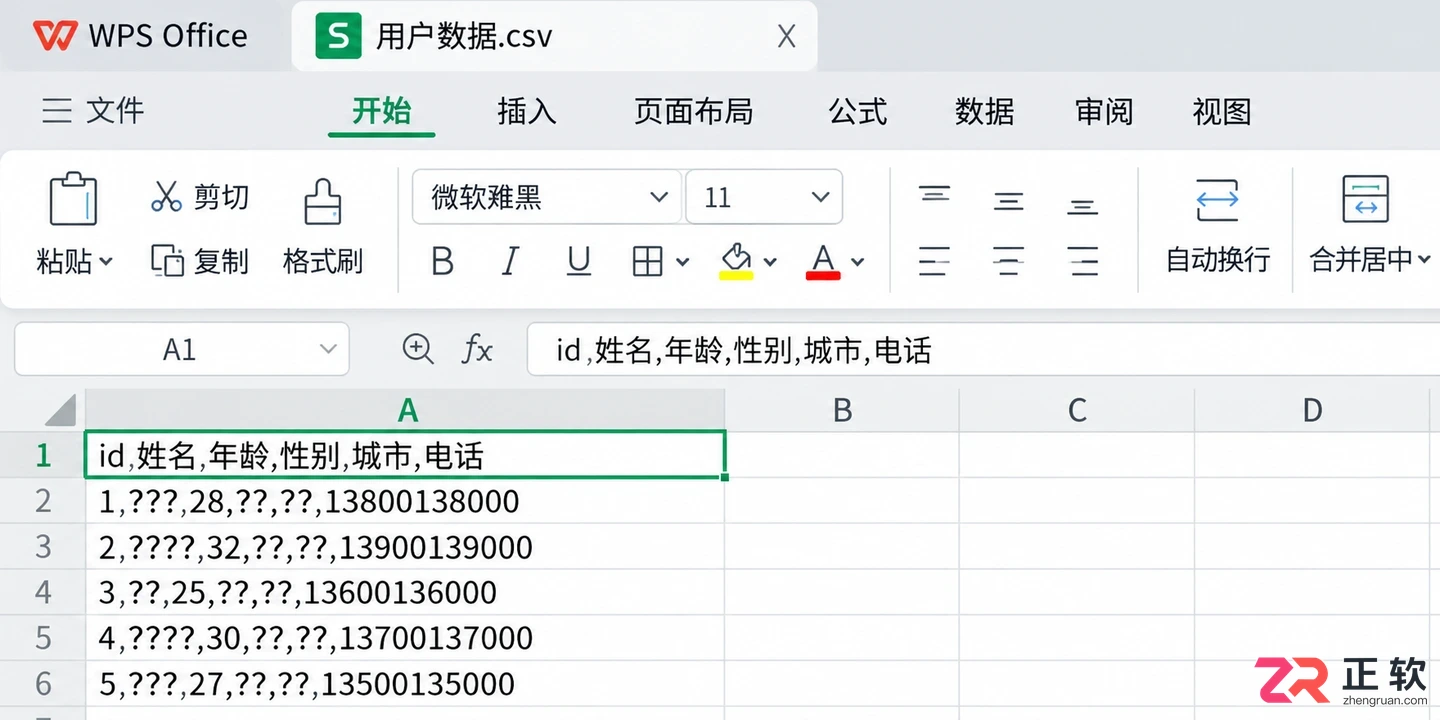This screenshot has height=720, width=1440.
Task: Click the Paste clipboard icon
Action: [73, 199]
